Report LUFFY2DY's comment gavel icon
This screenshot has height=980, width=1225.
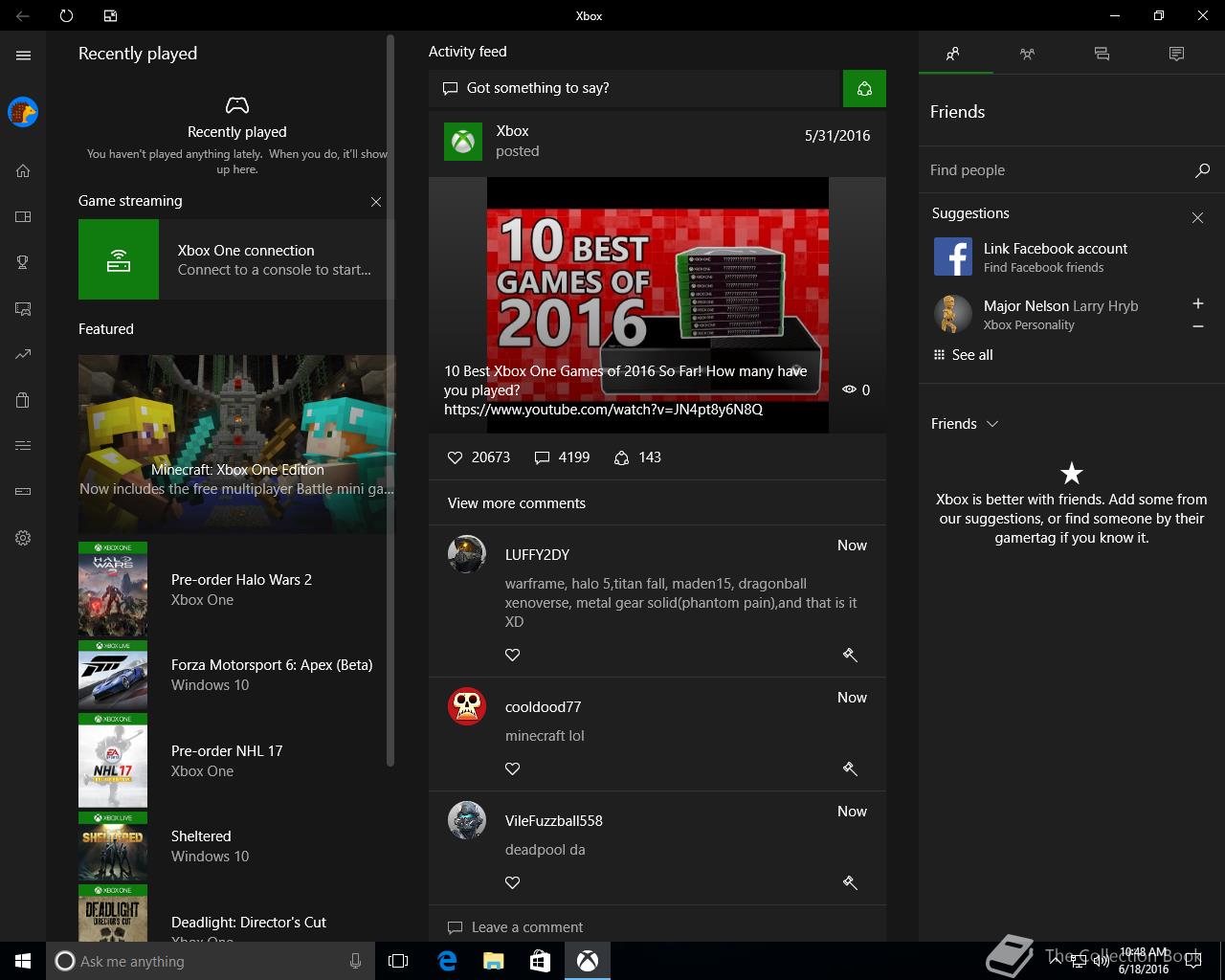pos(849,655)
